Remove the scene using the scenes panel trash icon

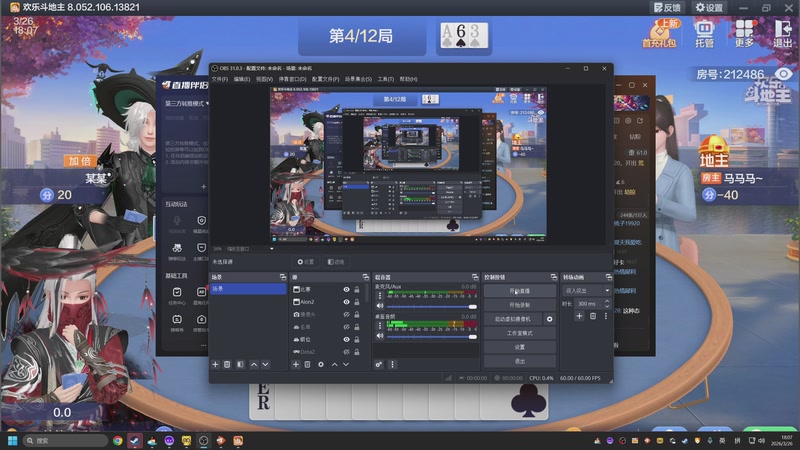[x=228, y=364]
